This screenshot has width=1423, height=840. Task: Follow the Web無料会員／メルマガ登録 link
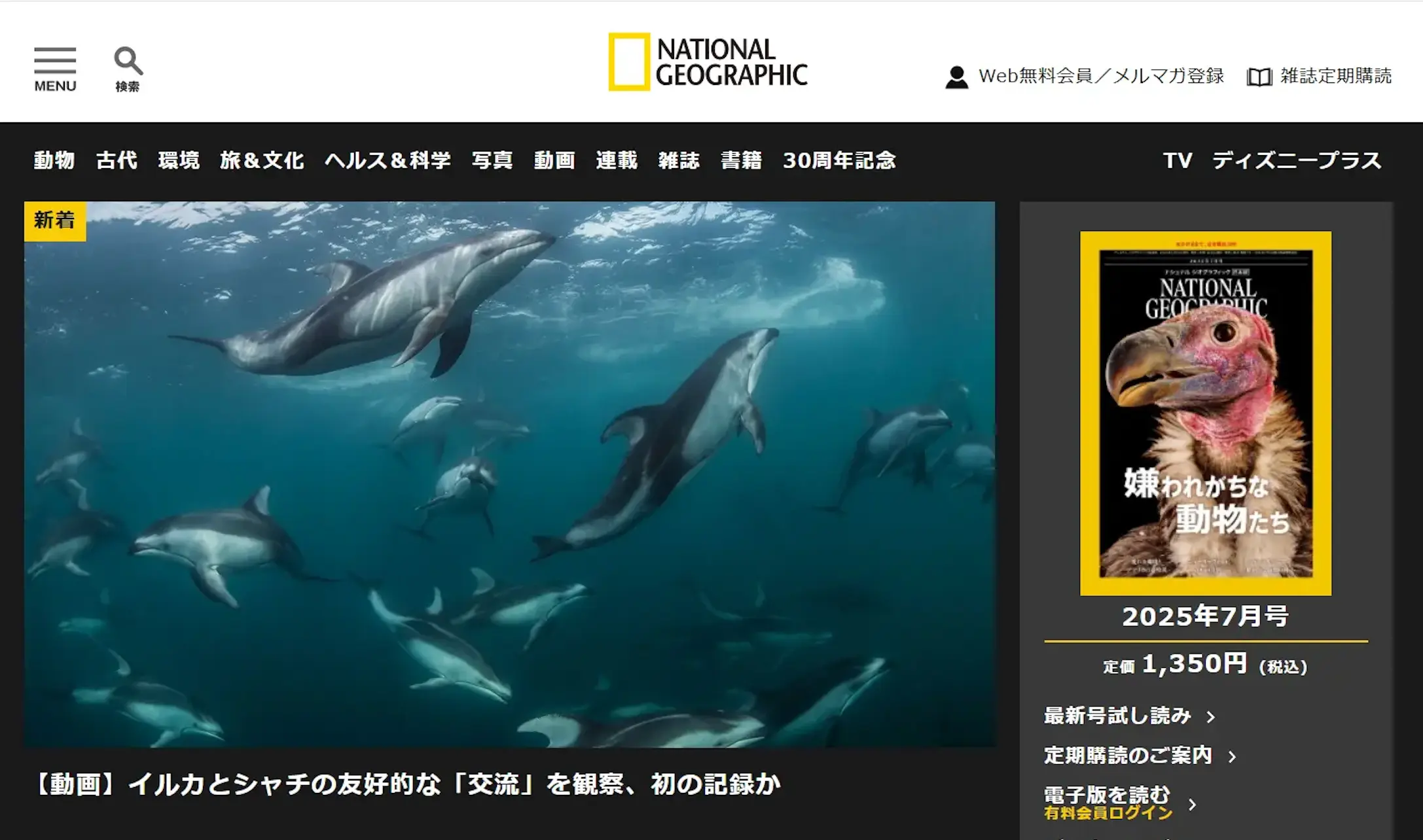1101,76
